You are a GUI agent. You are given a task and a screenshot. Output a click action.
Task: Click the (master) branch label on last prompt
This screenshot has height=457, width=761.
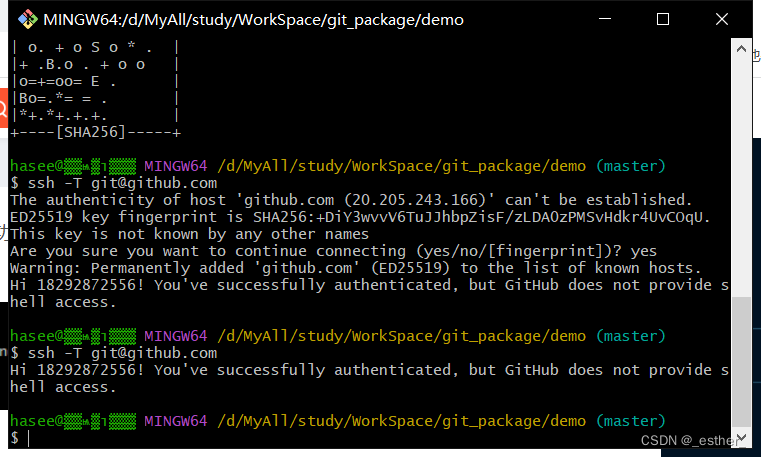click(630, 421)
